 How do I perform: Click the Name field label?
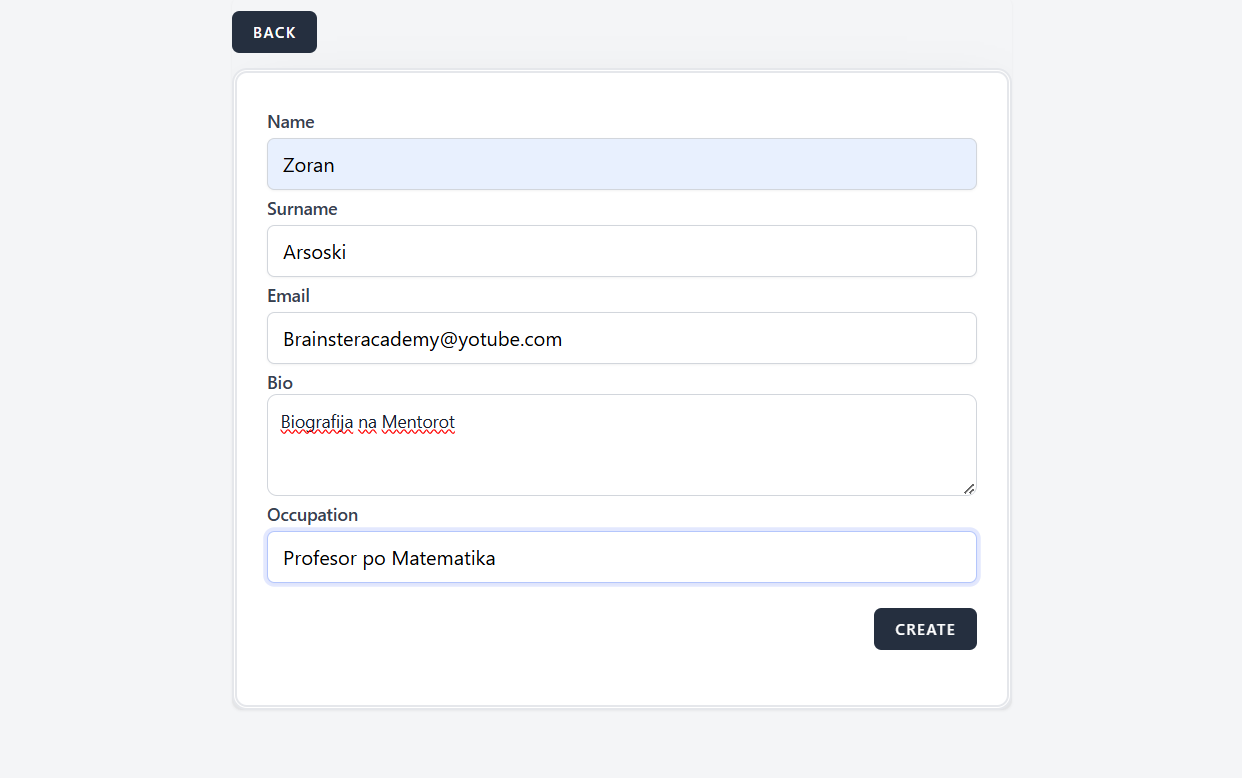pos(291,122)
